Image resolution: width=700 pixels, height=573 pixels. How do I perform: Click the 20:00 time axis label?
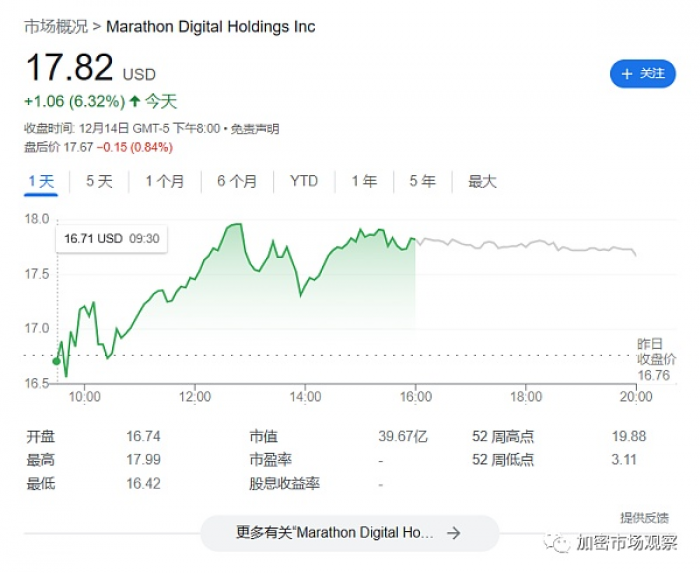(636, 396)
